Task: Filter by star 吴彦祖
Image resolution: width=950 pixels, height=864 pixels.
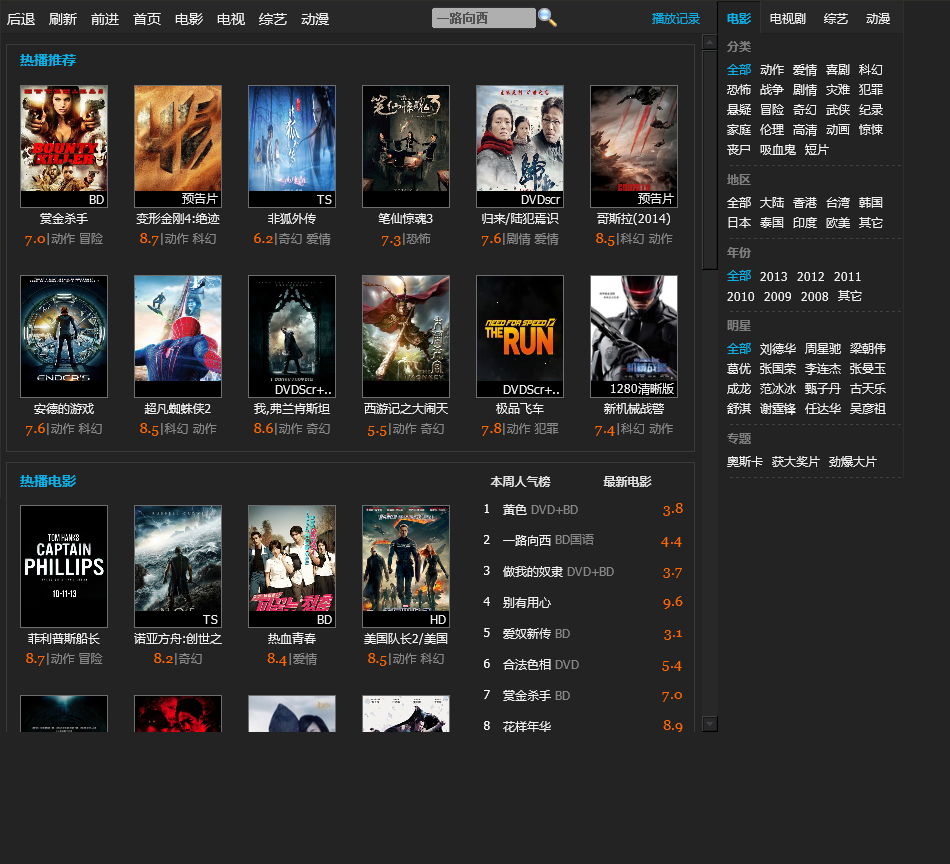Action: point(867,408)
